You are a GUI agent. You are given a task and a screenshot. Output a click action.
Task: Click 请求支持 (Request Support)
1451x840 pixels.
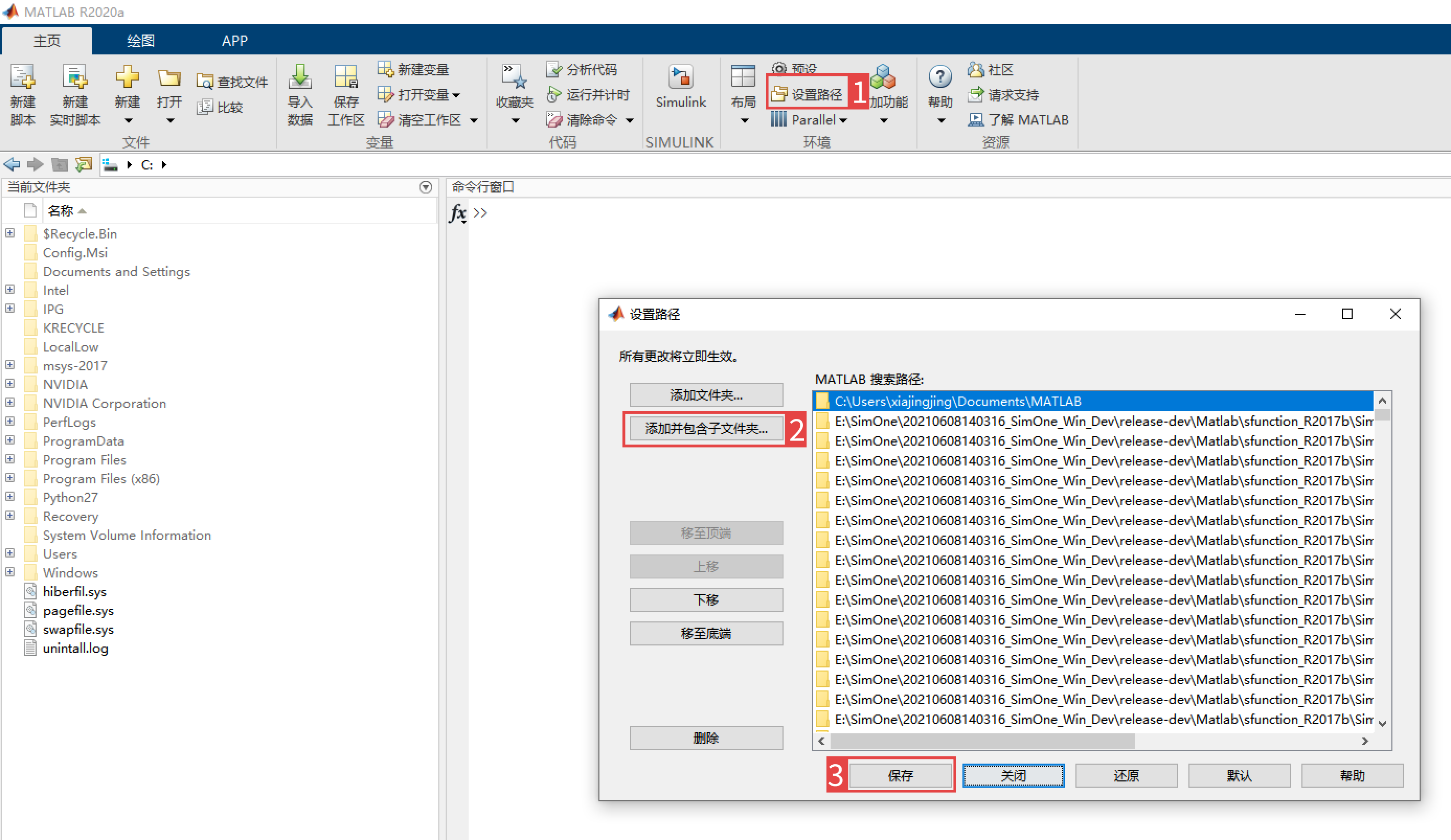coord(1004,95)
